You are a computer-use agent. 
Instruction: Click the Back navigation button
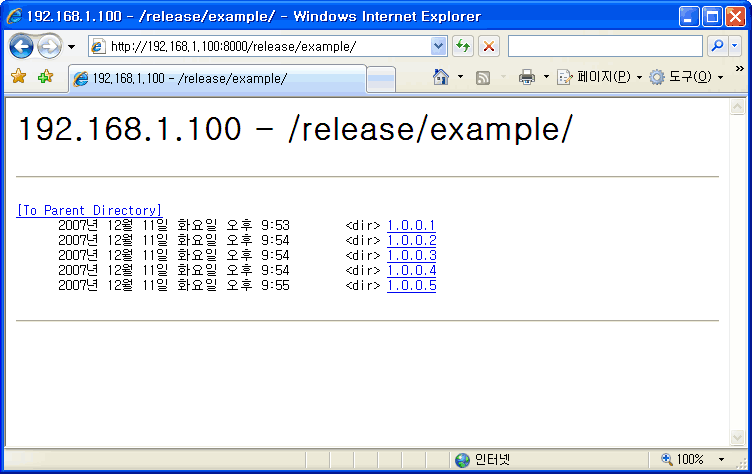tap(22, 47)
